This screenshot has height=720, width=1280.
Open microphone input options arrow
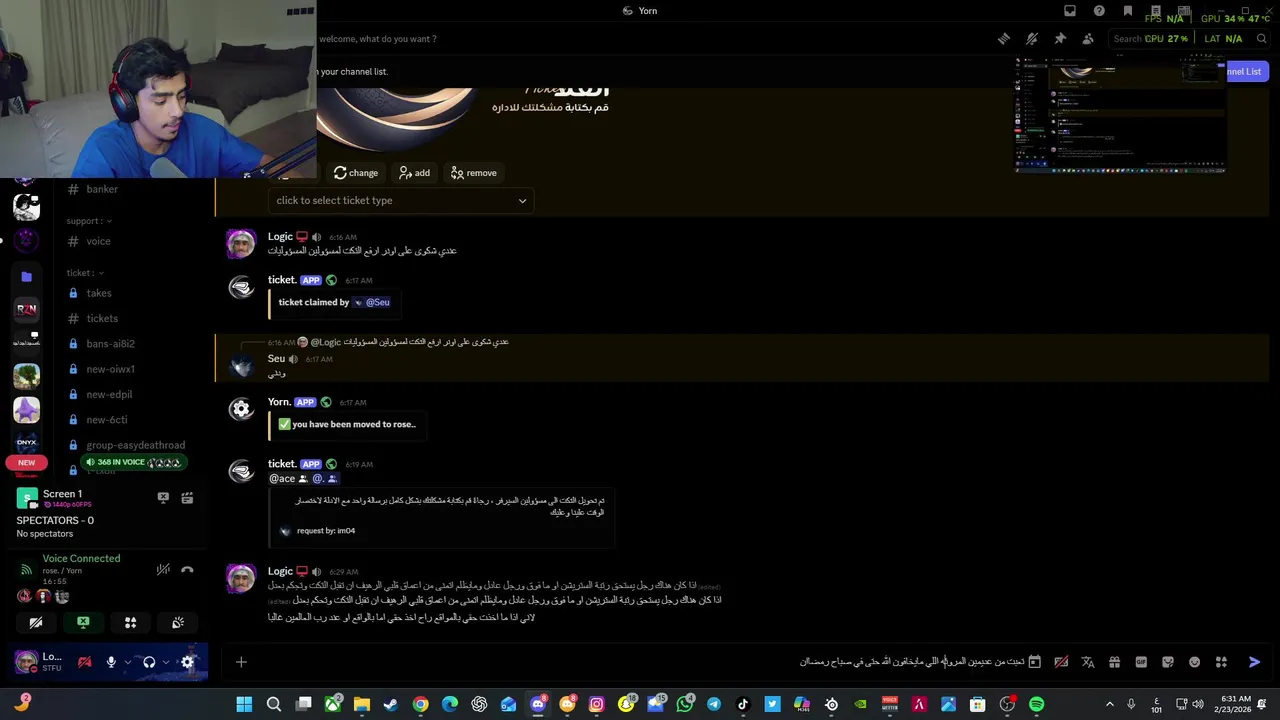[127, 662]
